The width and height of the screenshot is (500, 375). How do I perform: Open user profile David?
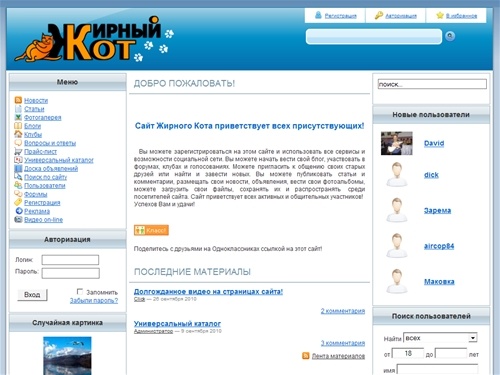click(434, 143)
